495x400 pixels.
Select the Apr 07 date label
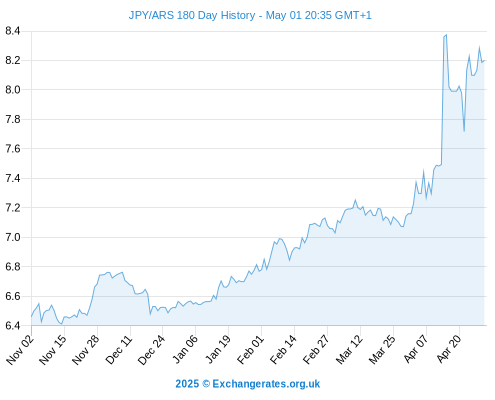click(x=415, y=349)
